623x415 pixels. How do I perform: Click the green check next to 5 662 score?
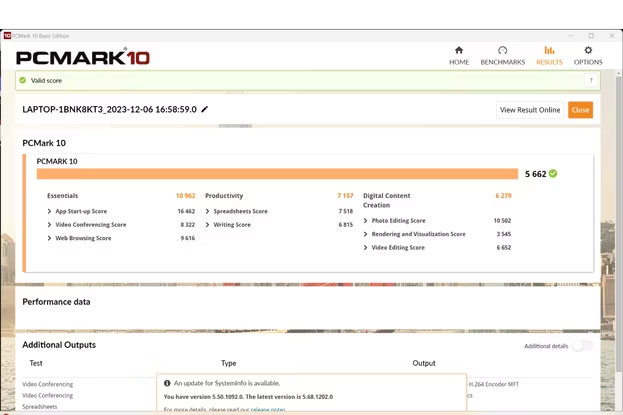pos(553,174)
